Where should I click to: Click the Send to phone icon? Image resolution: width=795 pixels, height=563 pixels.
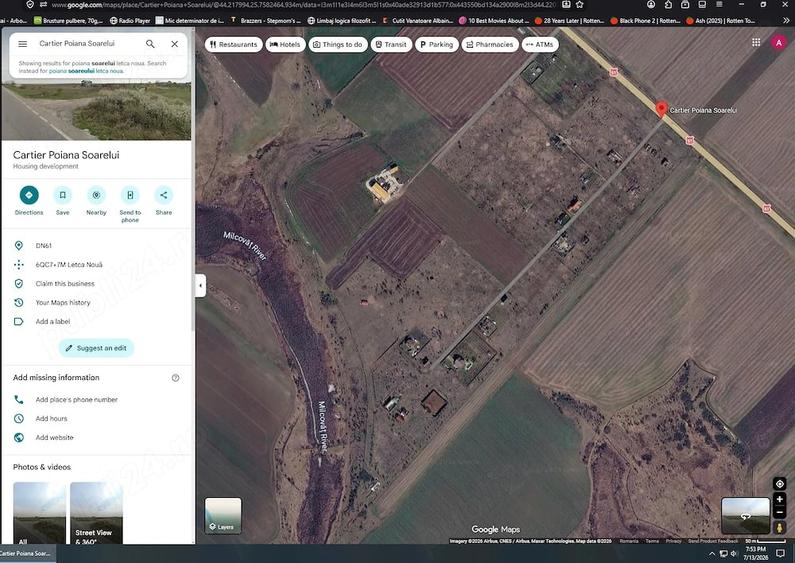click(130, 195)
